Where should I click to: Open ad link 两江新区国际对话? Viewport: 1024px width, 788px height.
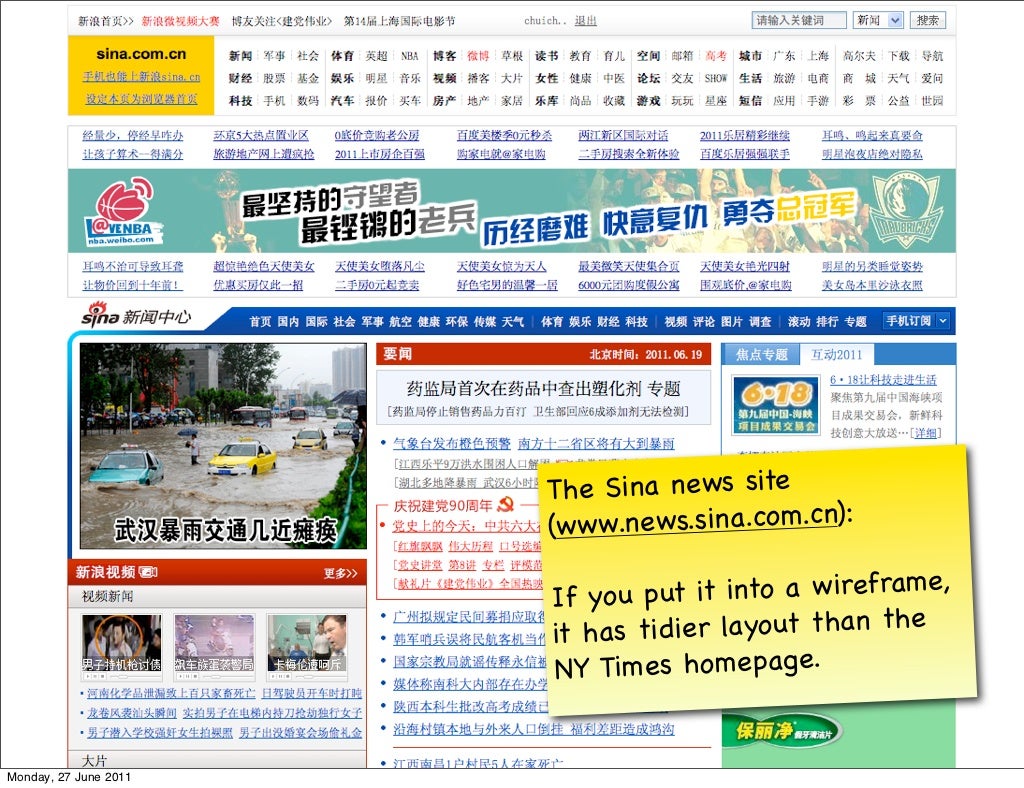(623, 135)
